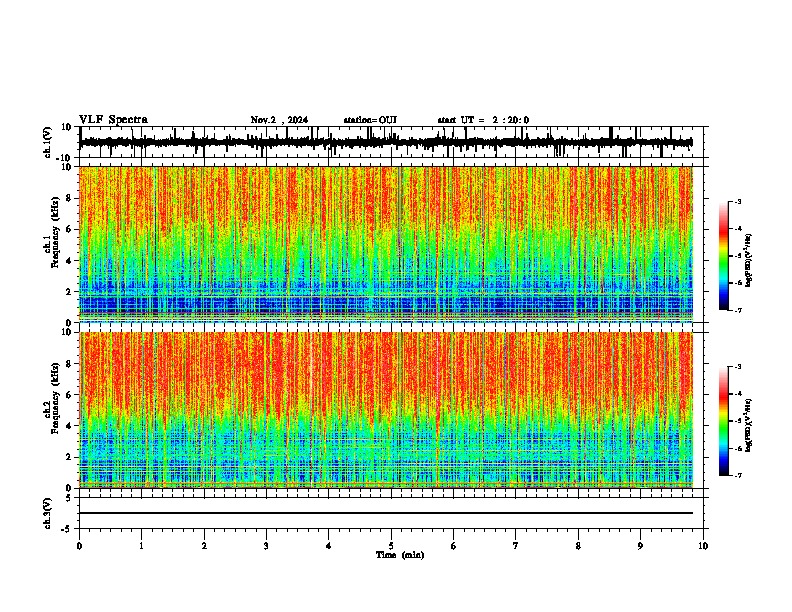Click the ch.1 color bar '-3' label
The height and width of the screenshot is (612, 792).
click(x=738, y=201)
